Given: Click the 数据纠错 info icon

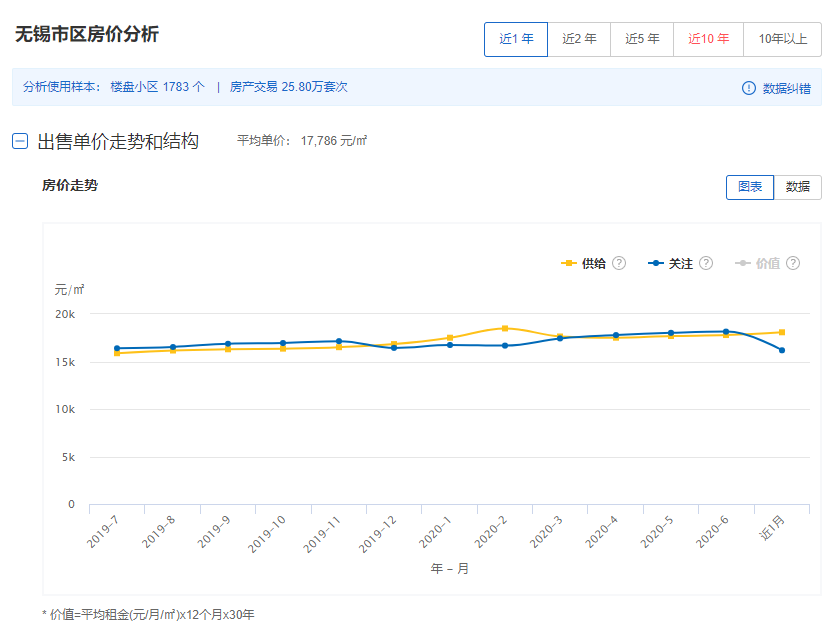Looking at the screenshot, I should [749, 88].
